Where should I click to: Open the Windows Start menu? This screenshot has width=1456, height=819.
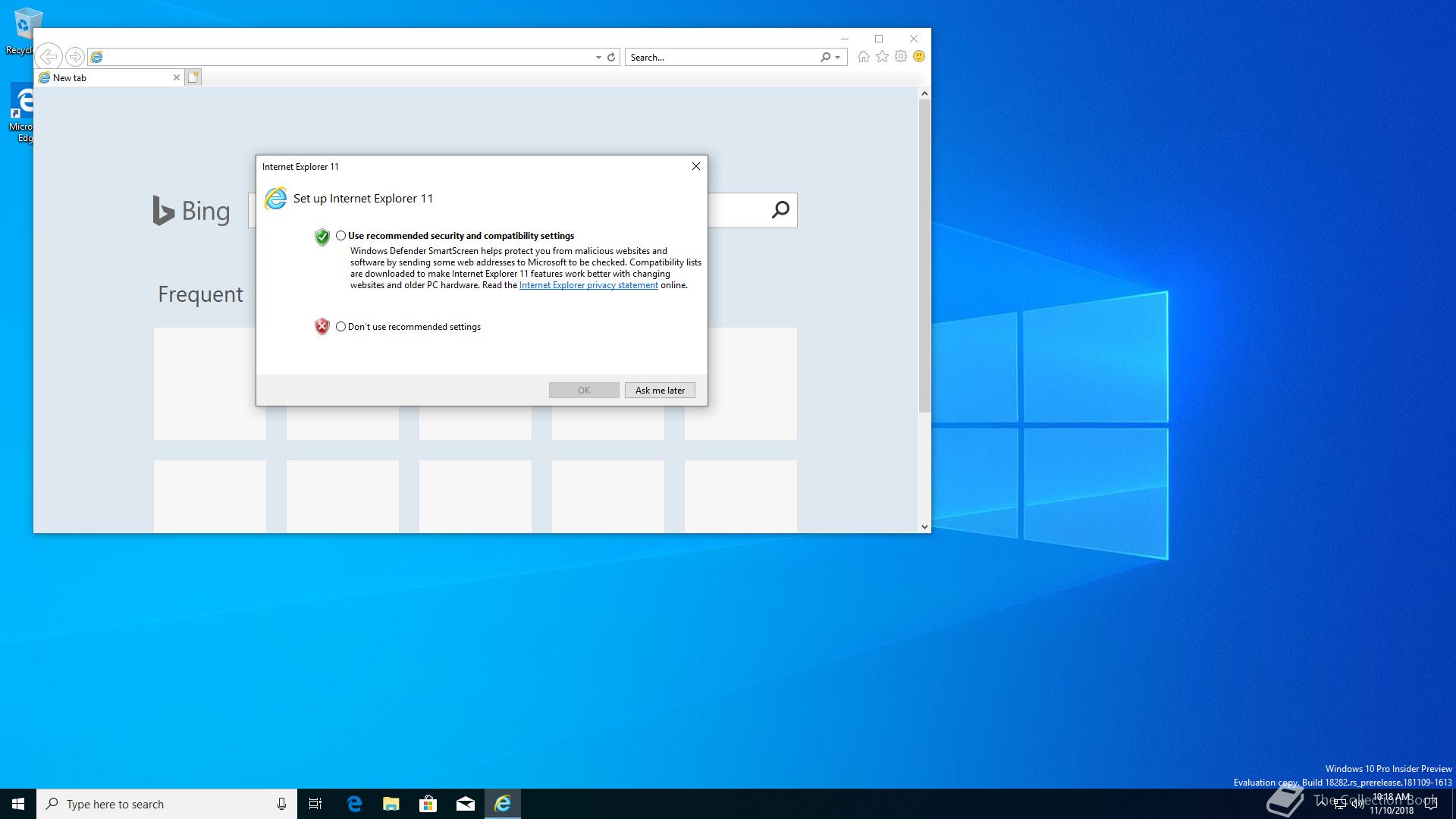(x=18, y=804)
